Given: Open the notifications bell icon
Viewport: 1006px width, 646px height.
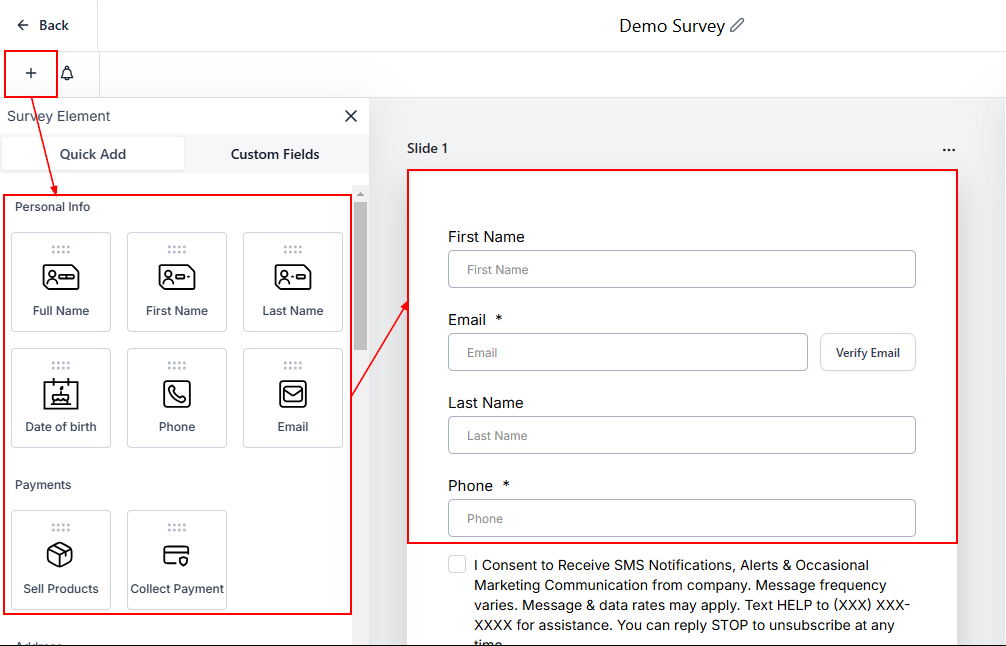Looking at the screenshot, I should [67, 74].
